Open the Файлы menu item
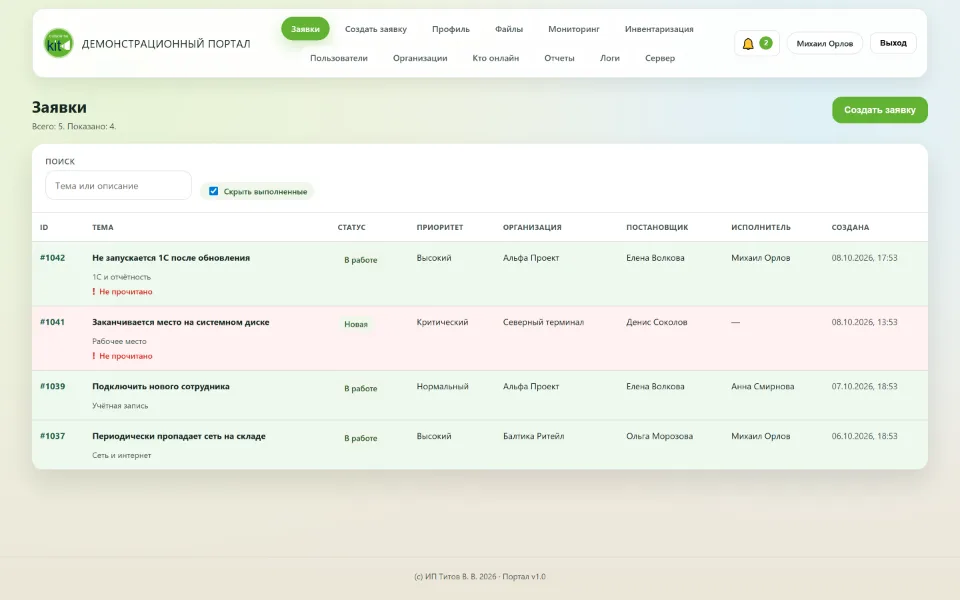 509,29
